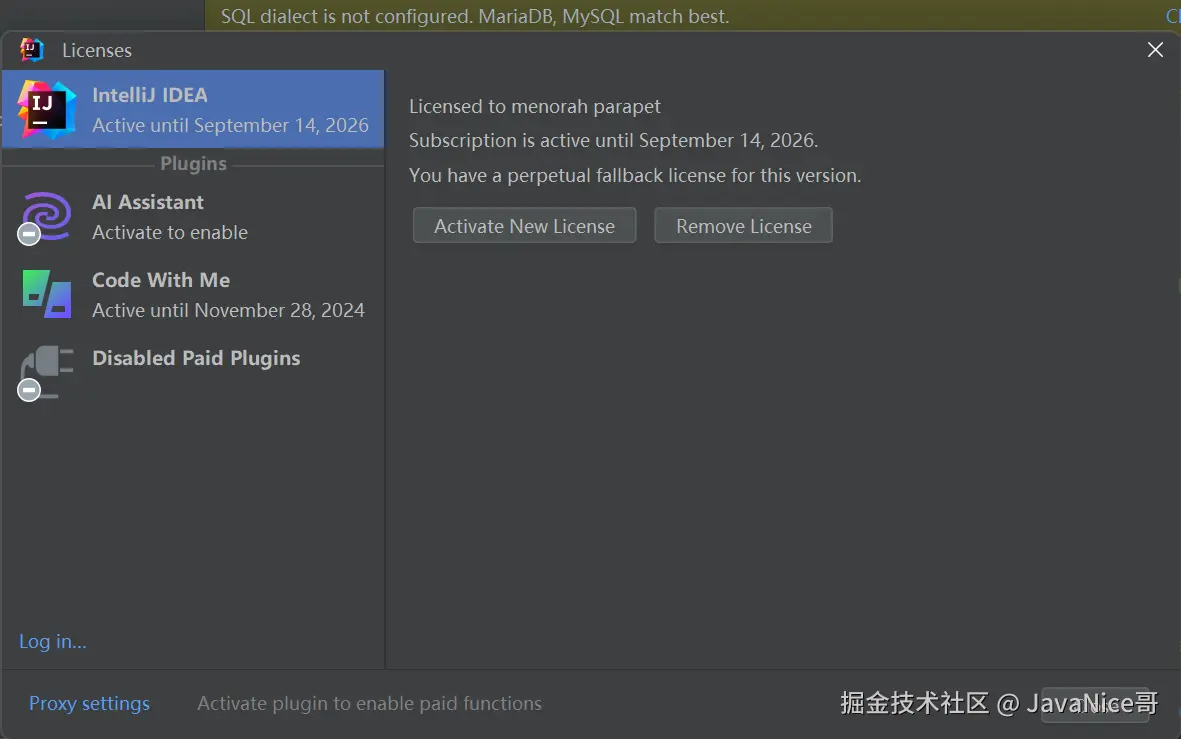Screen dimensions: 1181x739
Task: Click SQL dialect not configured notification
Action: pos(475,16)
